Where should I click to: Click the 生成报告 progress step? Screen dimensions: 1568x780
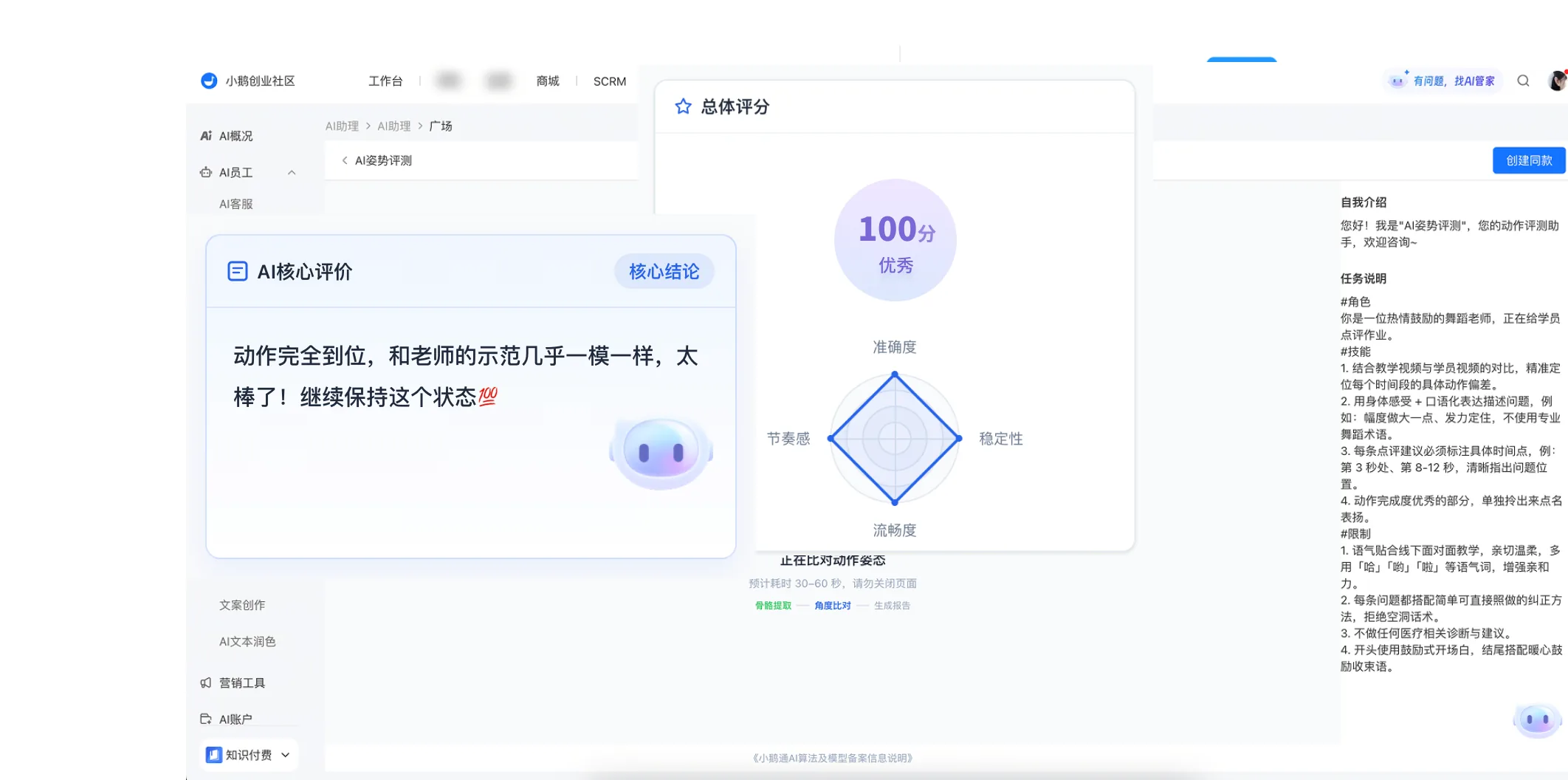click(x=892, y=605)
